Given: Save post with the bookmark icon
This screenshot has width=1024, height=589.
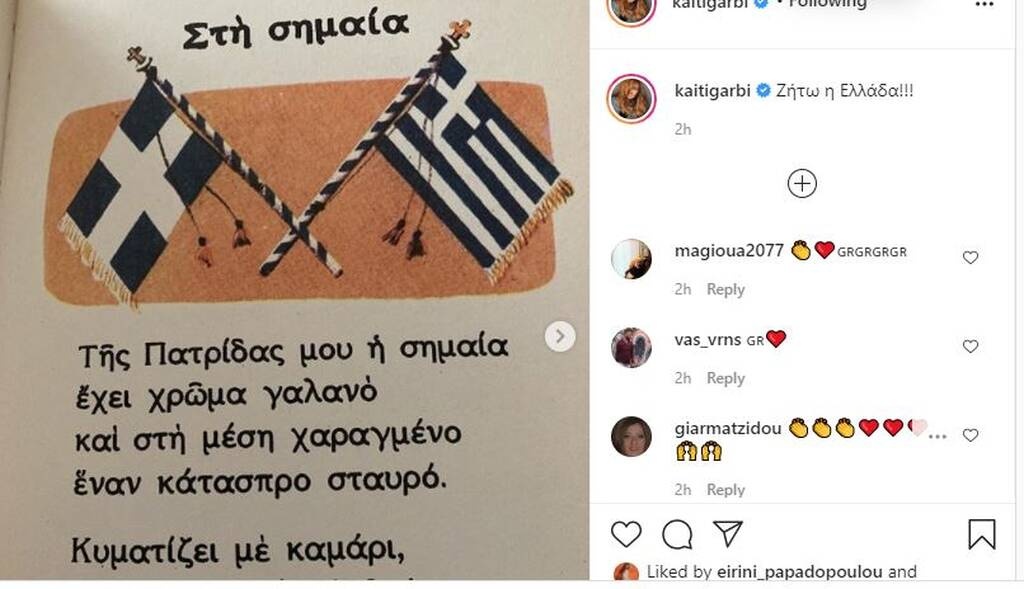Looking at the screenshot, I should (982, 534).
